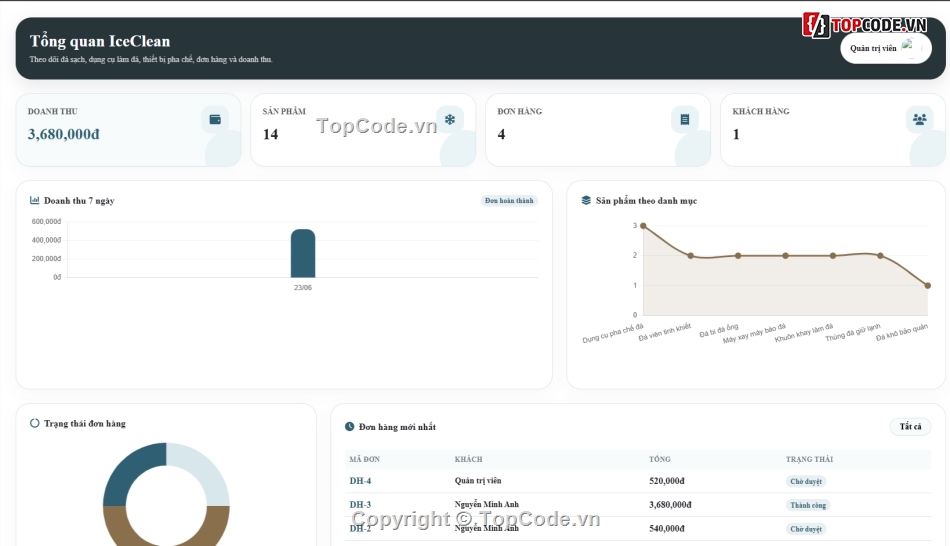Click the wallet icon in Doanh thu card

click(215, 119)
